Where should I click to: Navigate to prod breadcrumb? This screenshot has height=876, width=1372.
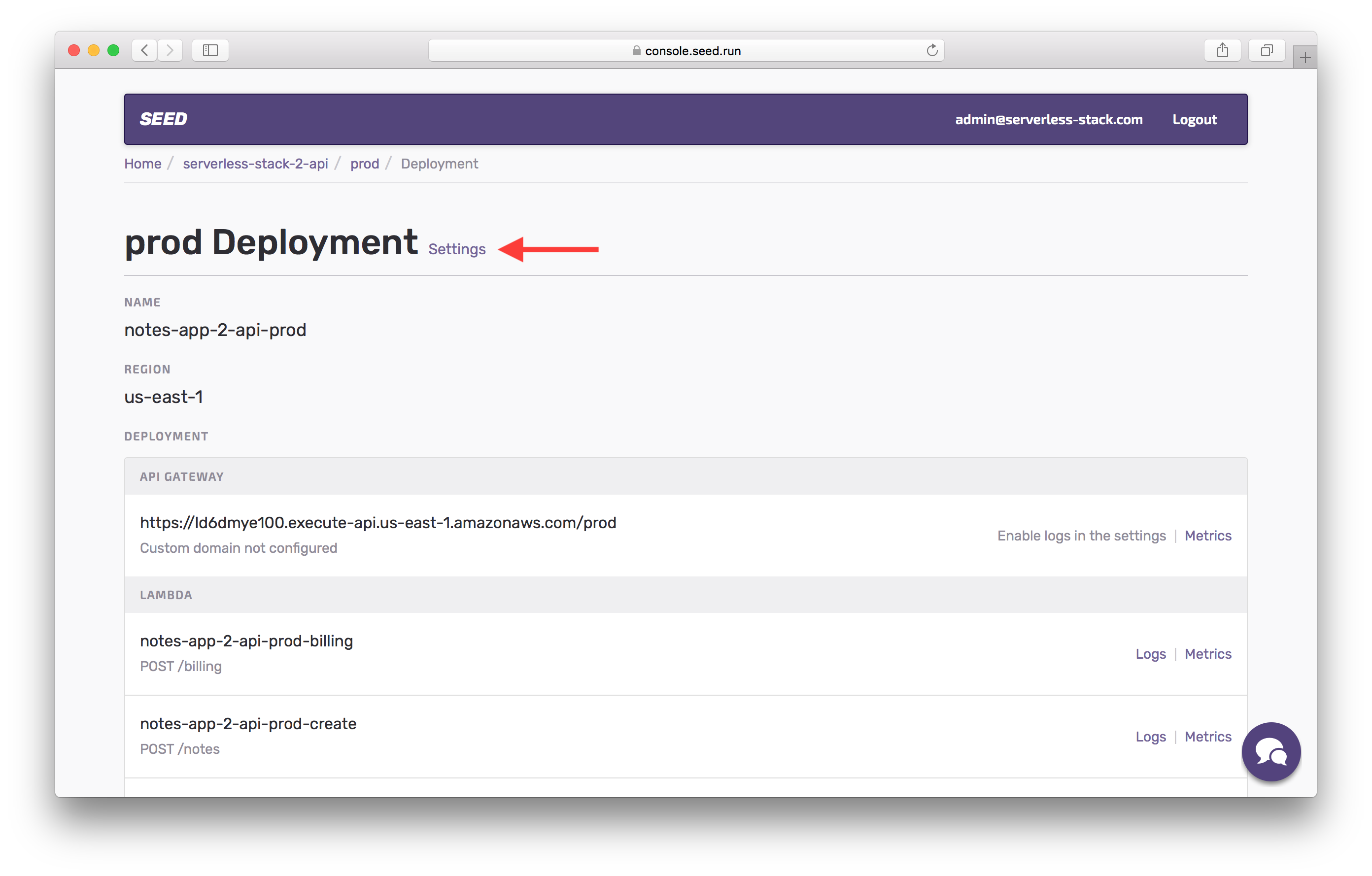click(x=365, y=164)
